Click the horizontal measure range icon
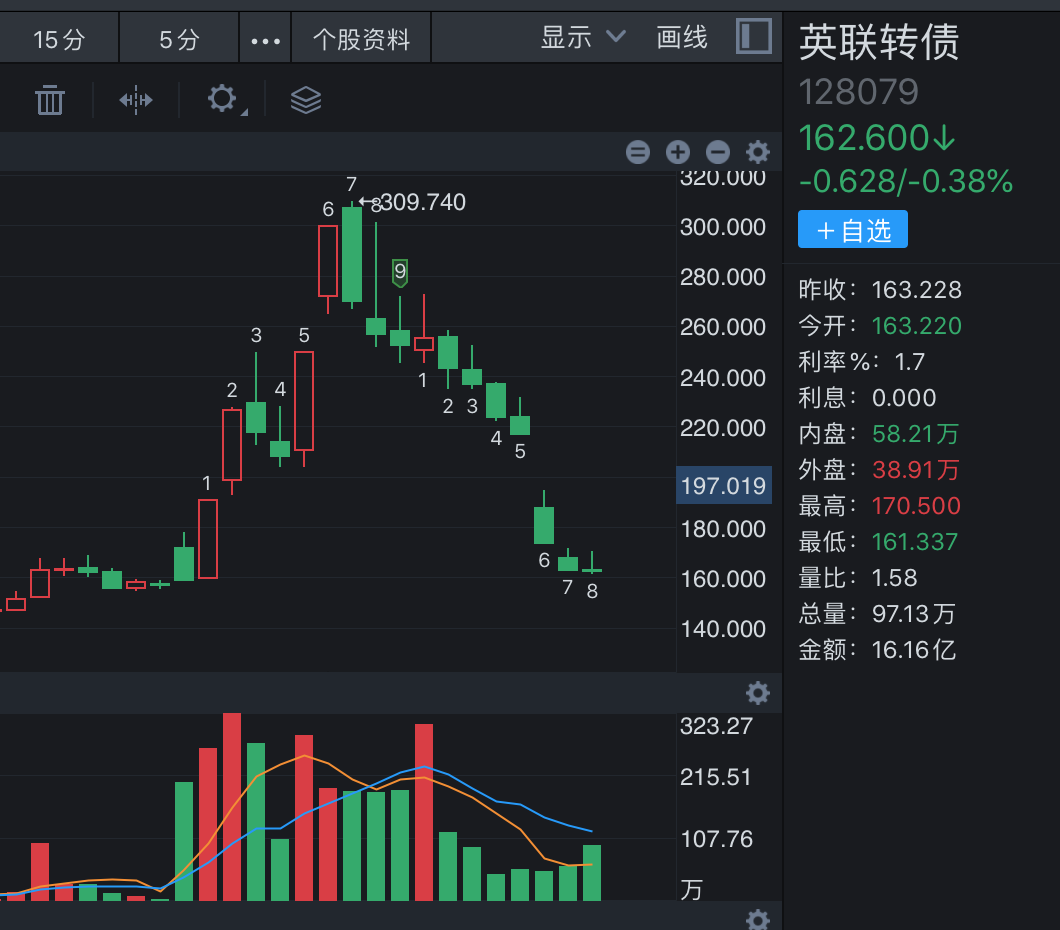 click(136, 100)
